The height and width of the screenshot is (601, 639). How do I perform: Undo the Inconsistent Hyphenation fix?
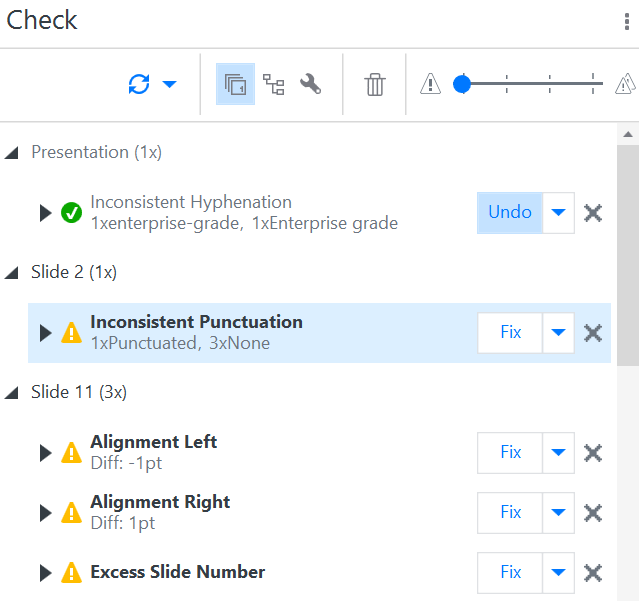click(x=510, y=213)
